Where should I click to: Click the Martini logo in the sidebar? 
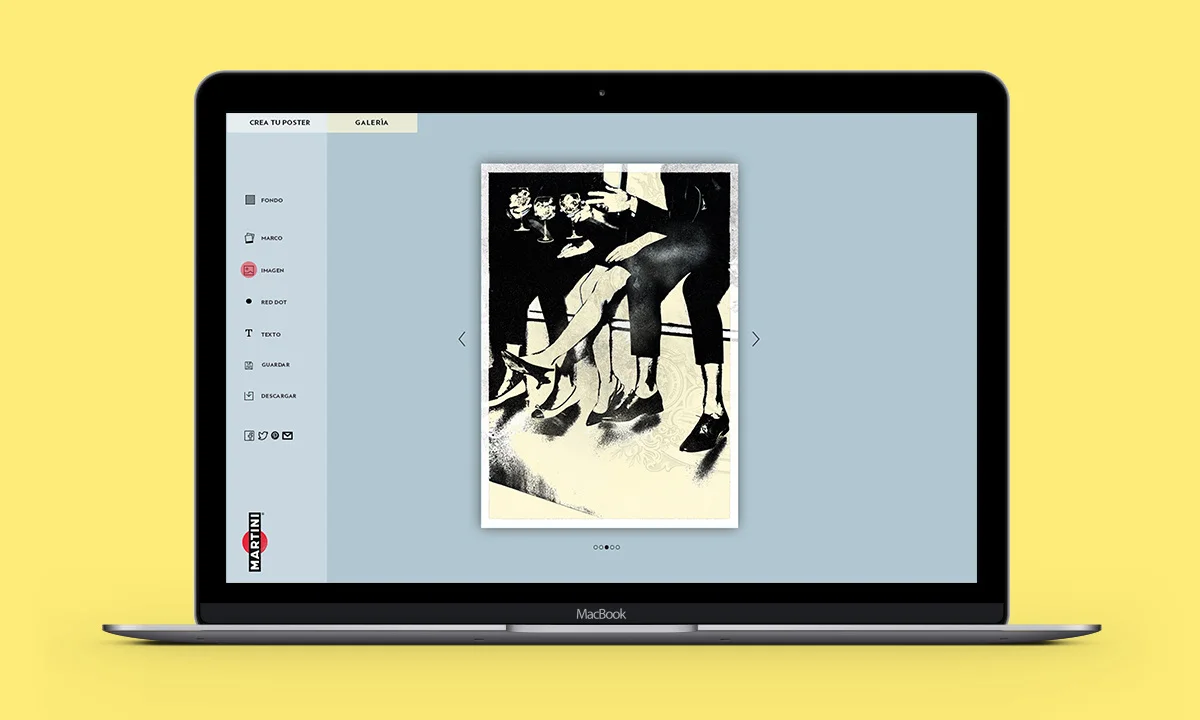[x=254, y=542]
